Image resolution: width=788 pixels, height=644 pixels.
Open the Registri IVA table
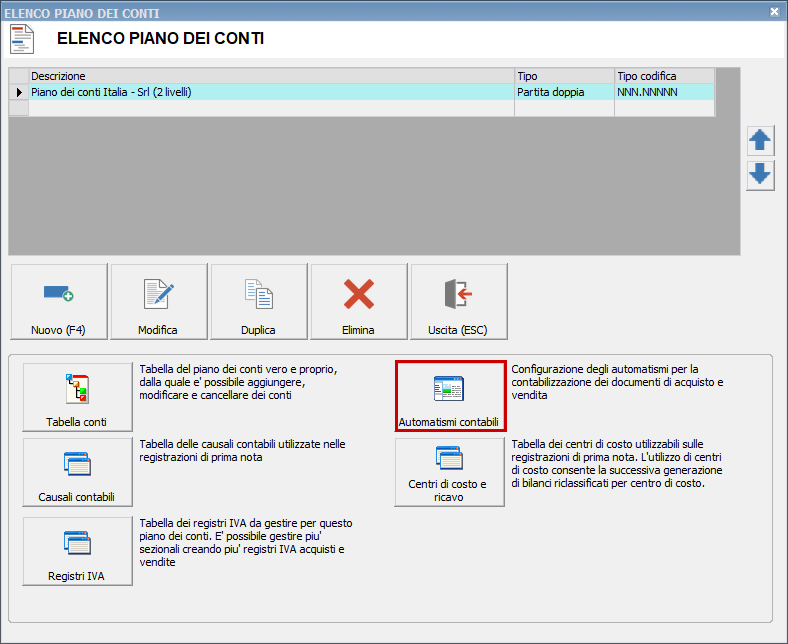tap(77, 551)
